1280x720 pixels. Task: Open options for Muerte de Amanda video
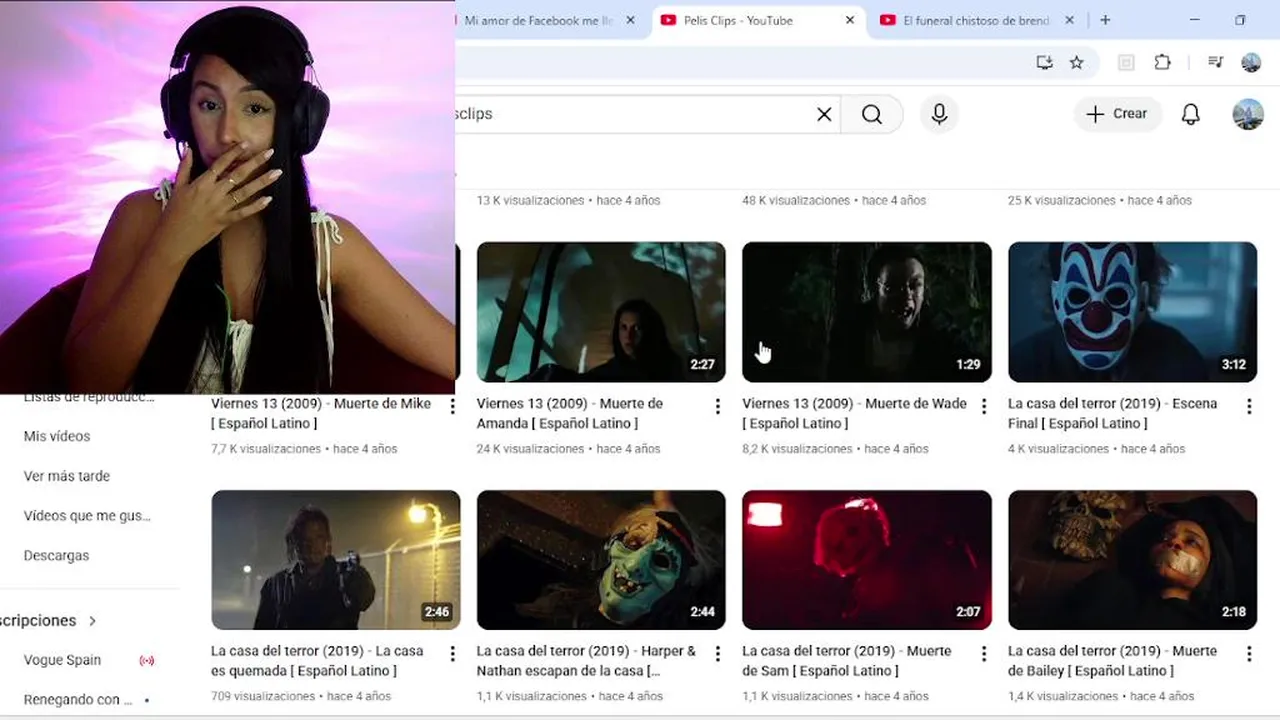[x=717, y=406]
